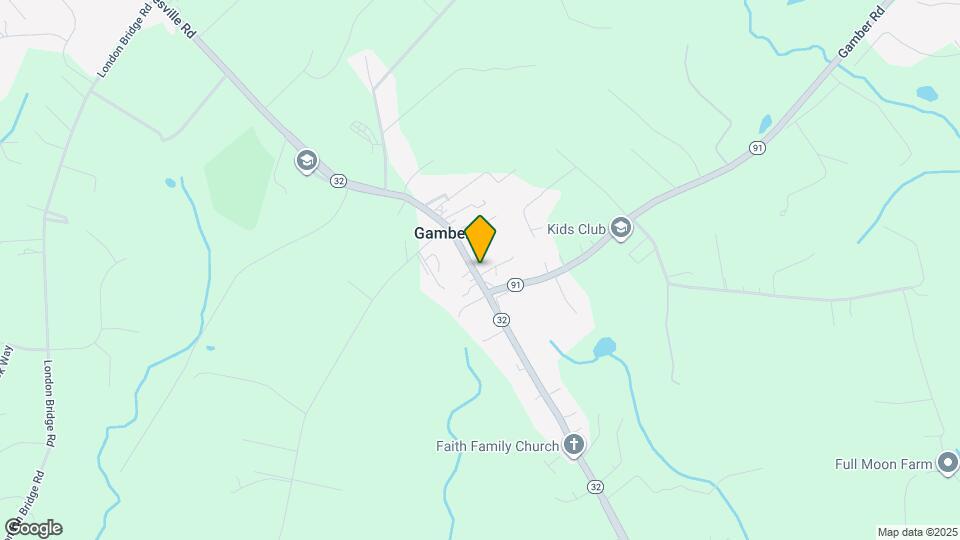
Task: Click the Map data ©2025 attribution text
Action: (x=917, y=533)
